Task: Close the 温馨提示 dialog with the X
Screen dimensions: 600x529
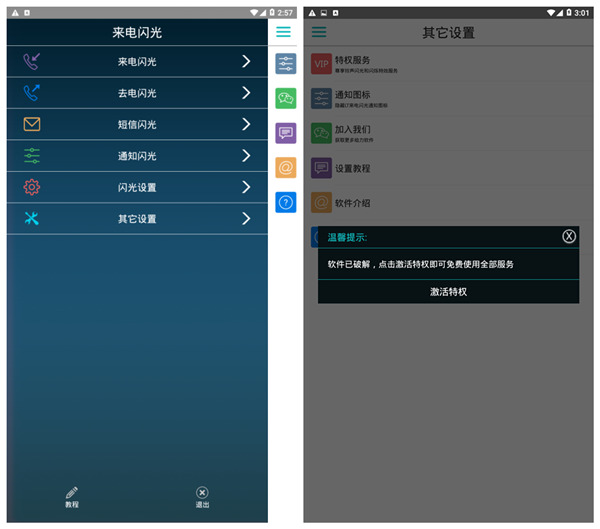Action: tap(569, 237)
